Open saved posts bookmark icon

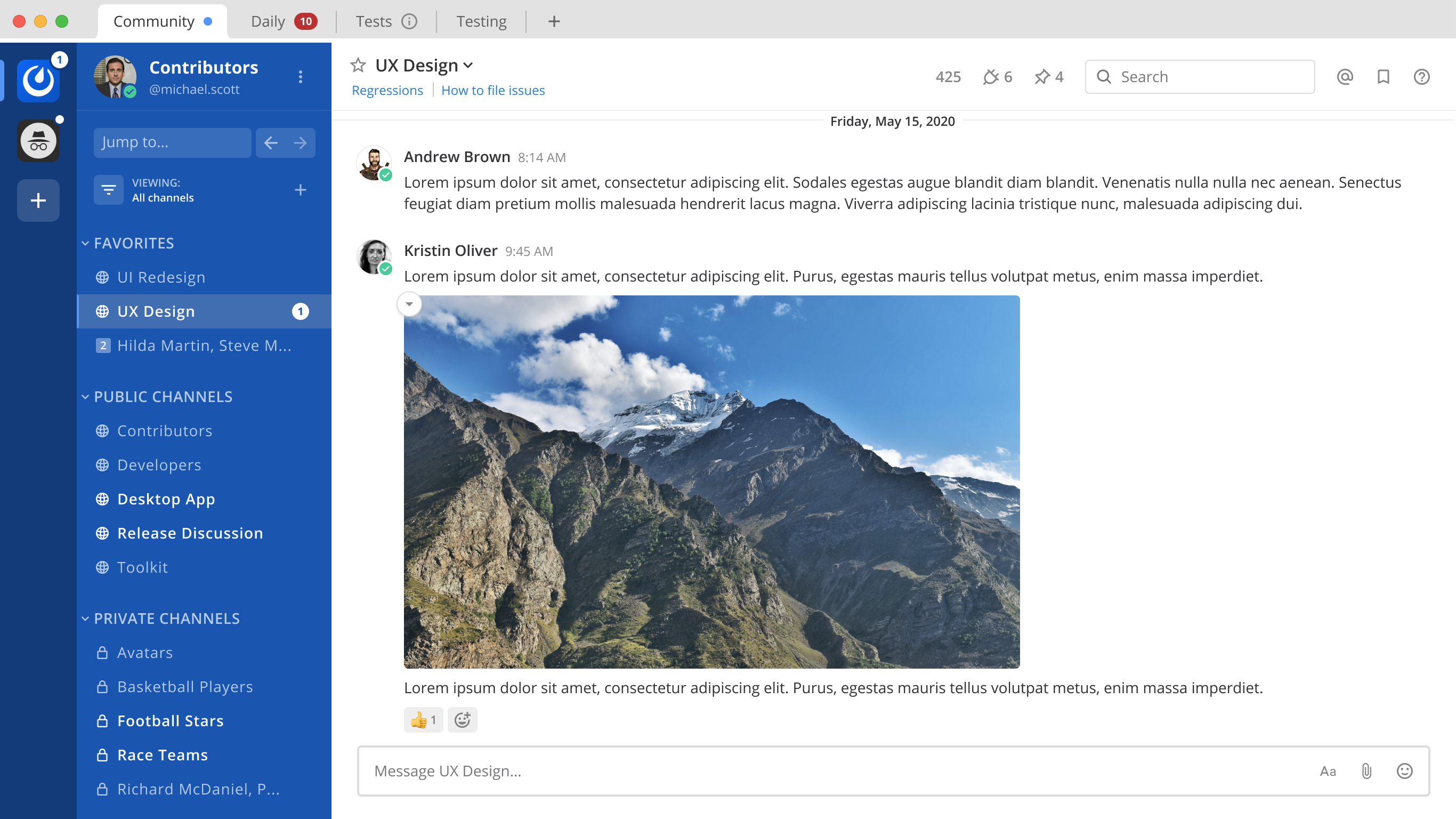pos(1383,76)
